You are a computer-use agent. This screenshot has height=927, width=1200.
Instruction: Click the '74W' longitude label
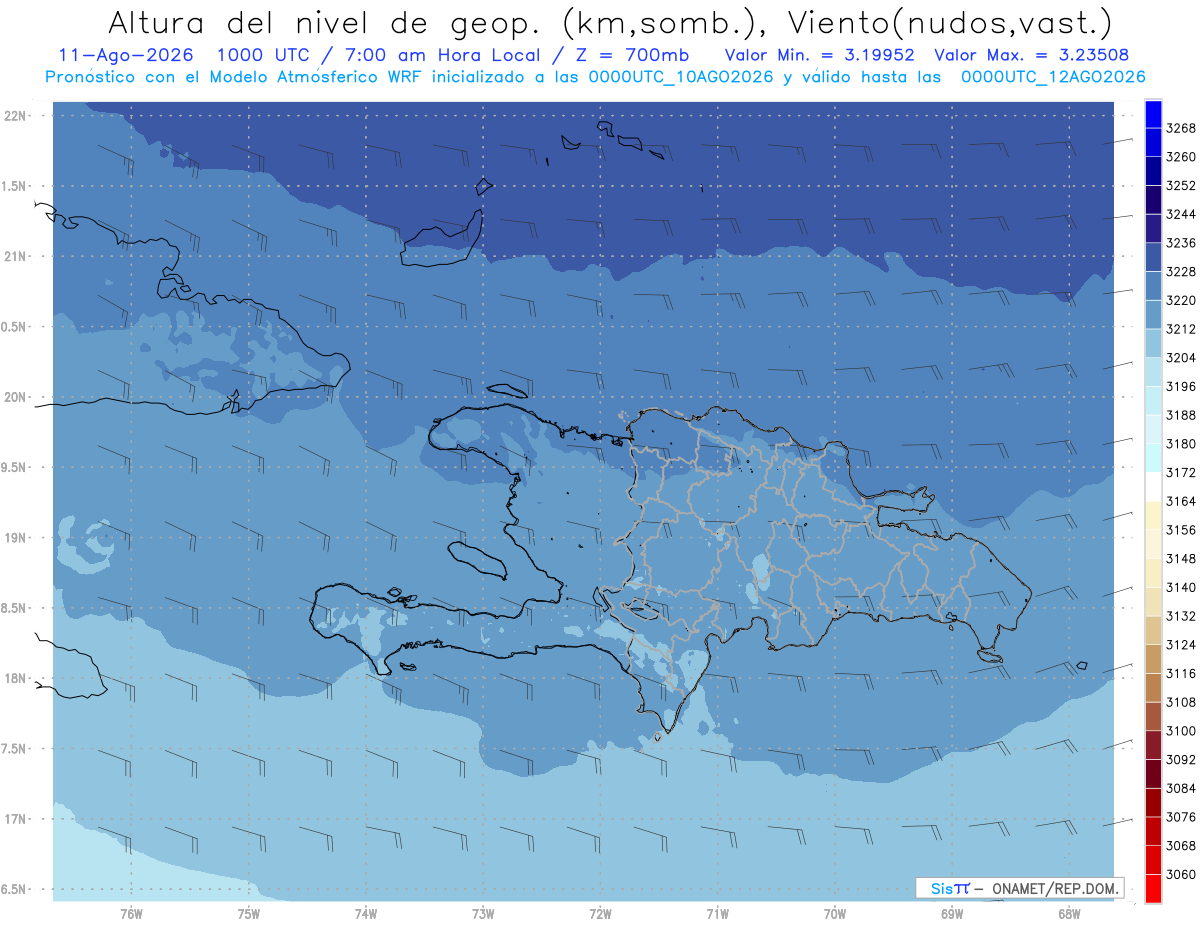(x=366, y=914)
